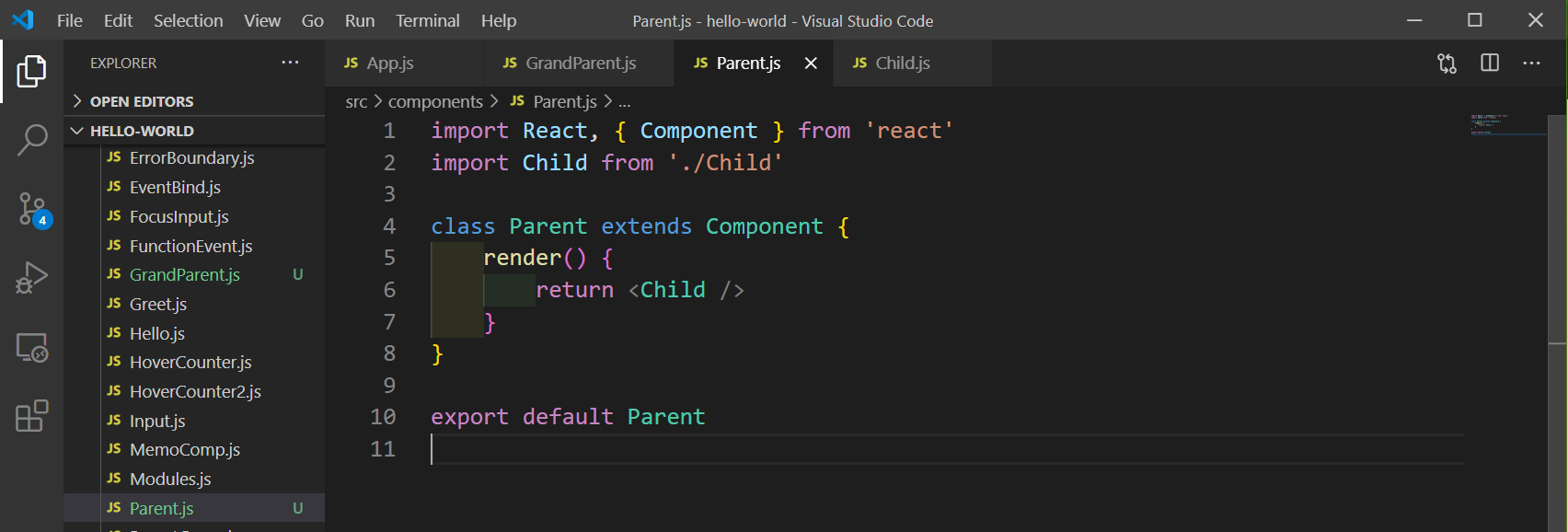
Task: Open Modules.js in explorer
Action: tap(194, 479)
